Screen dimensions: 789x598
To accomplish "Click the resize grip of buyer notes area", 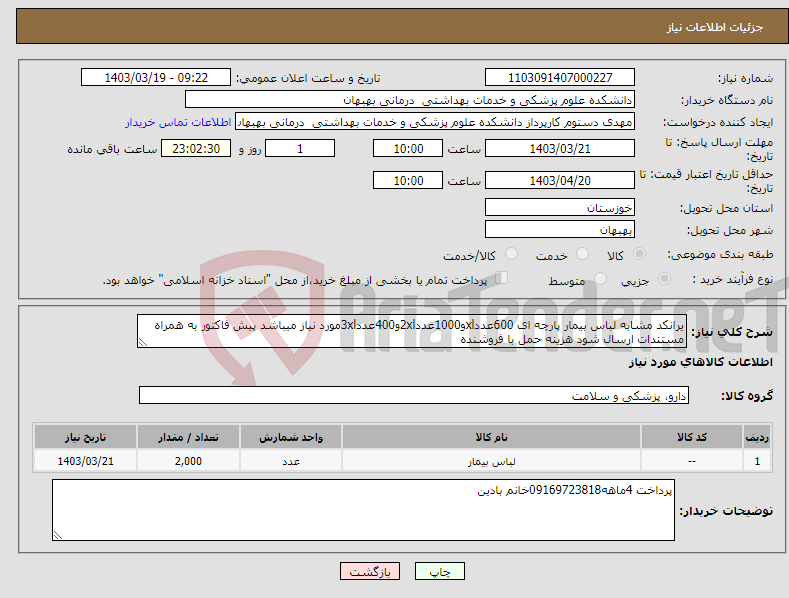I will click(x=58, y=535).
